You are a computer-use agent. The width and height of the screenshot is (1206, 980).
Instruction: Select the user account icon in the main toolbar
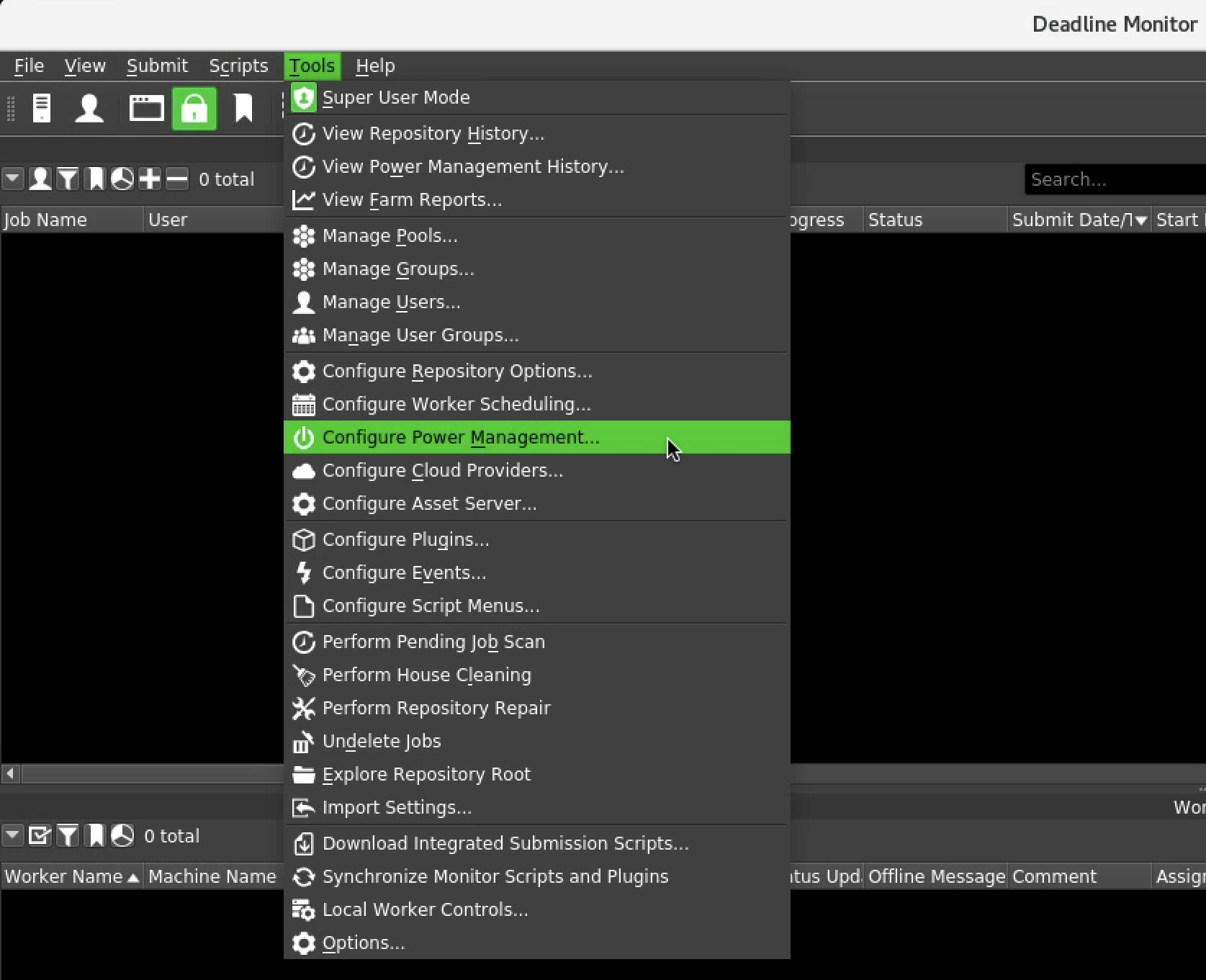(89, 108)
